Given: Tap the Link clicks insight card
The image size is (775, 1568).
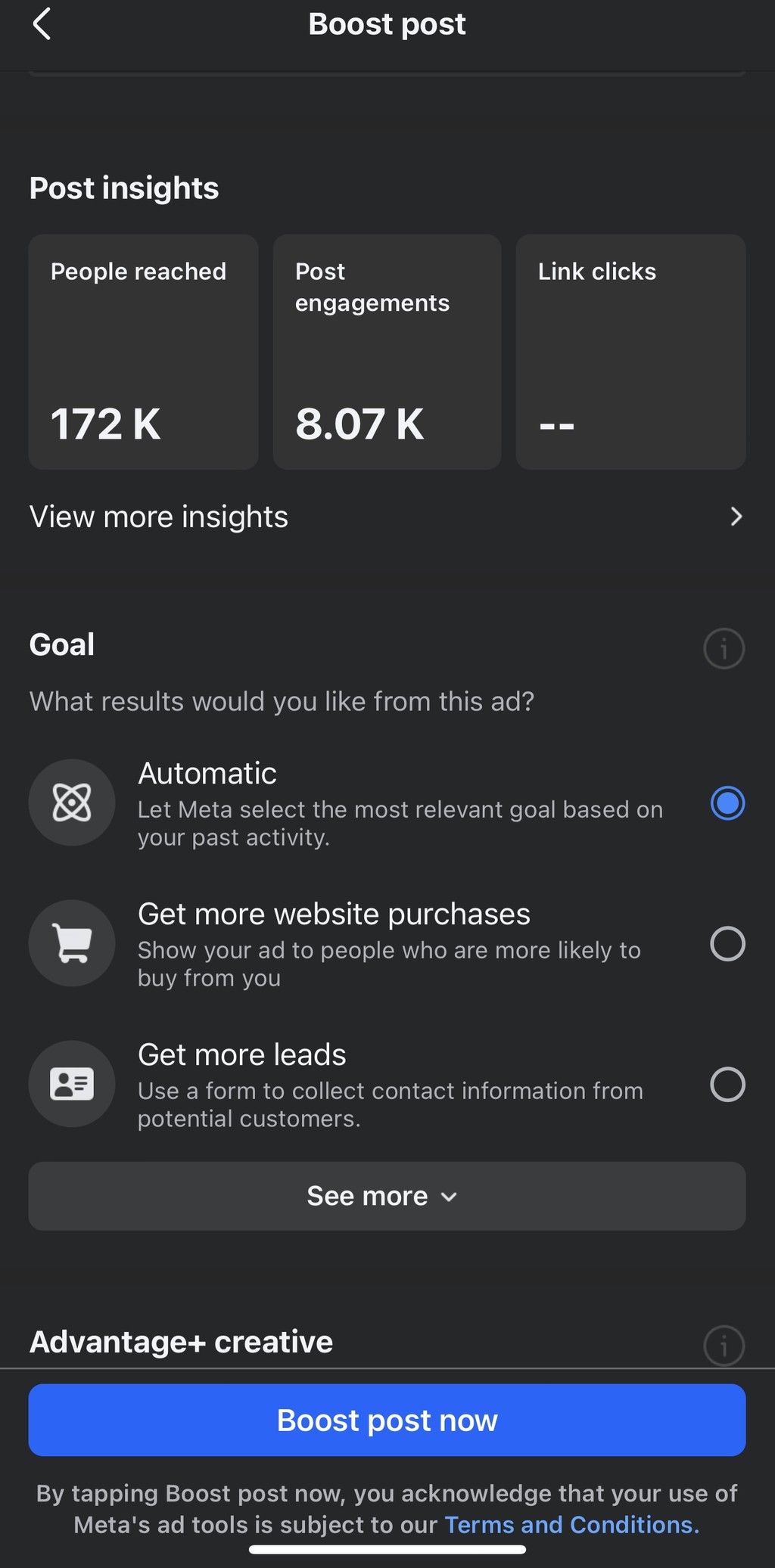Looking at the screenshot, I should 630,352.
